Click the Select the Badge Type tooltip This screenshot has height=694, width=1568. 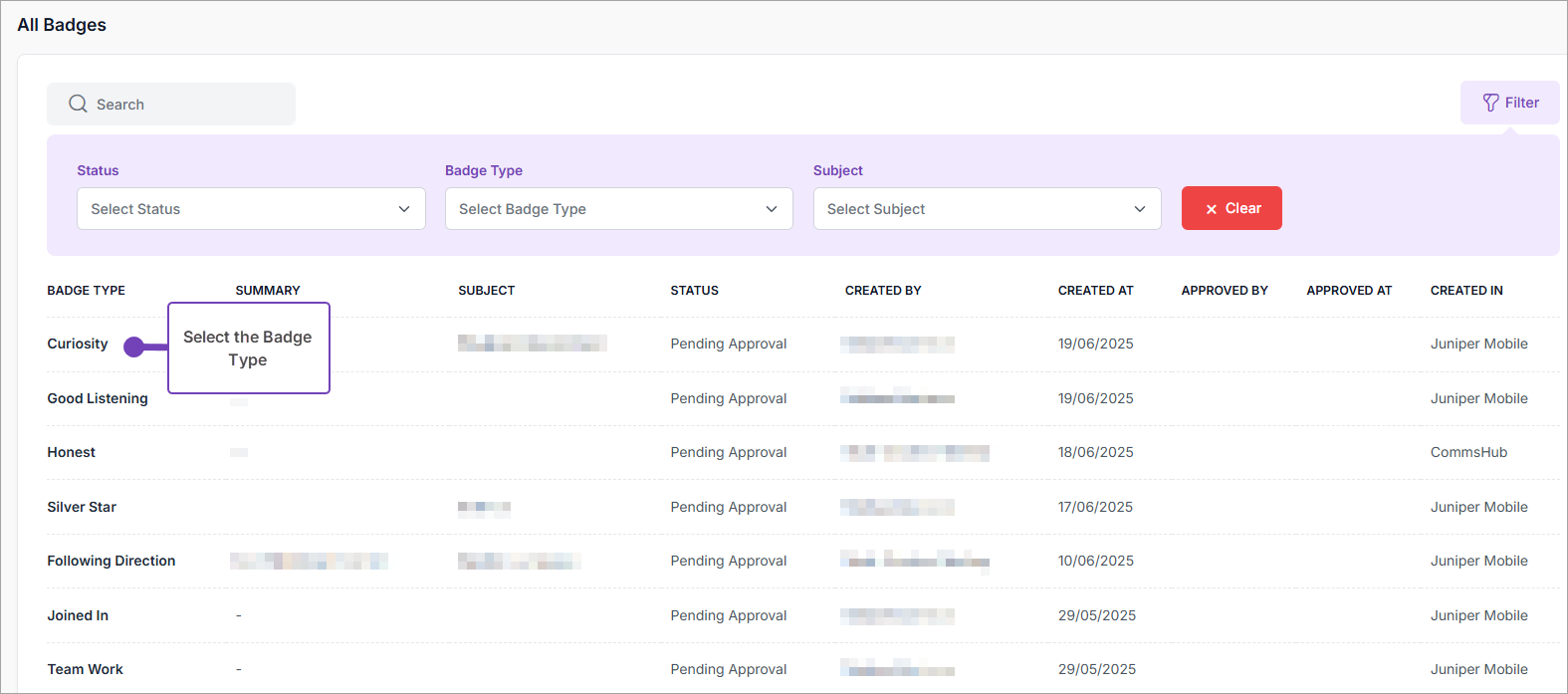pos(248,348)
